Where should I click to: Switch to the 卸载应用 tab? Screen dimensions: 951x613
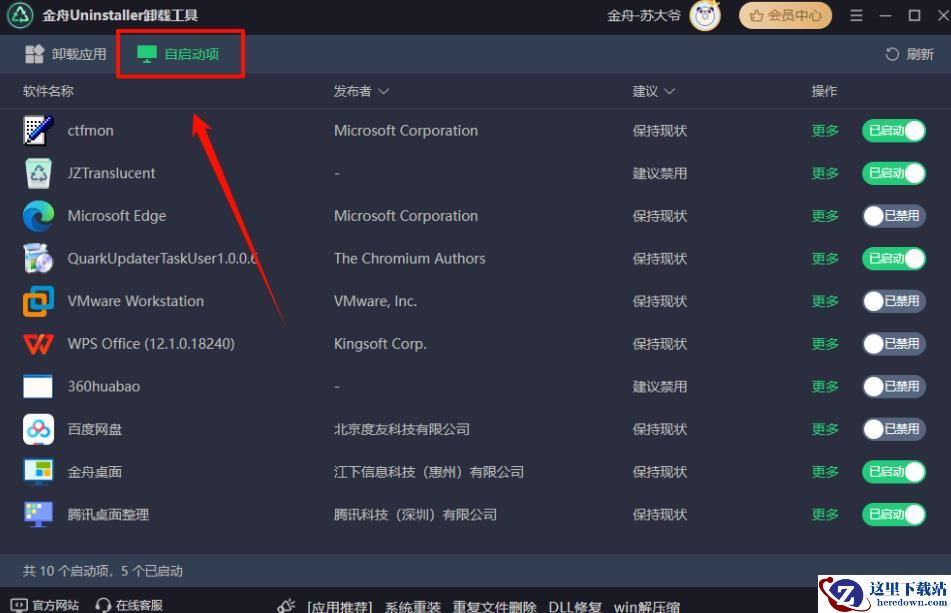pyautogui.click(x=66, y=54)
